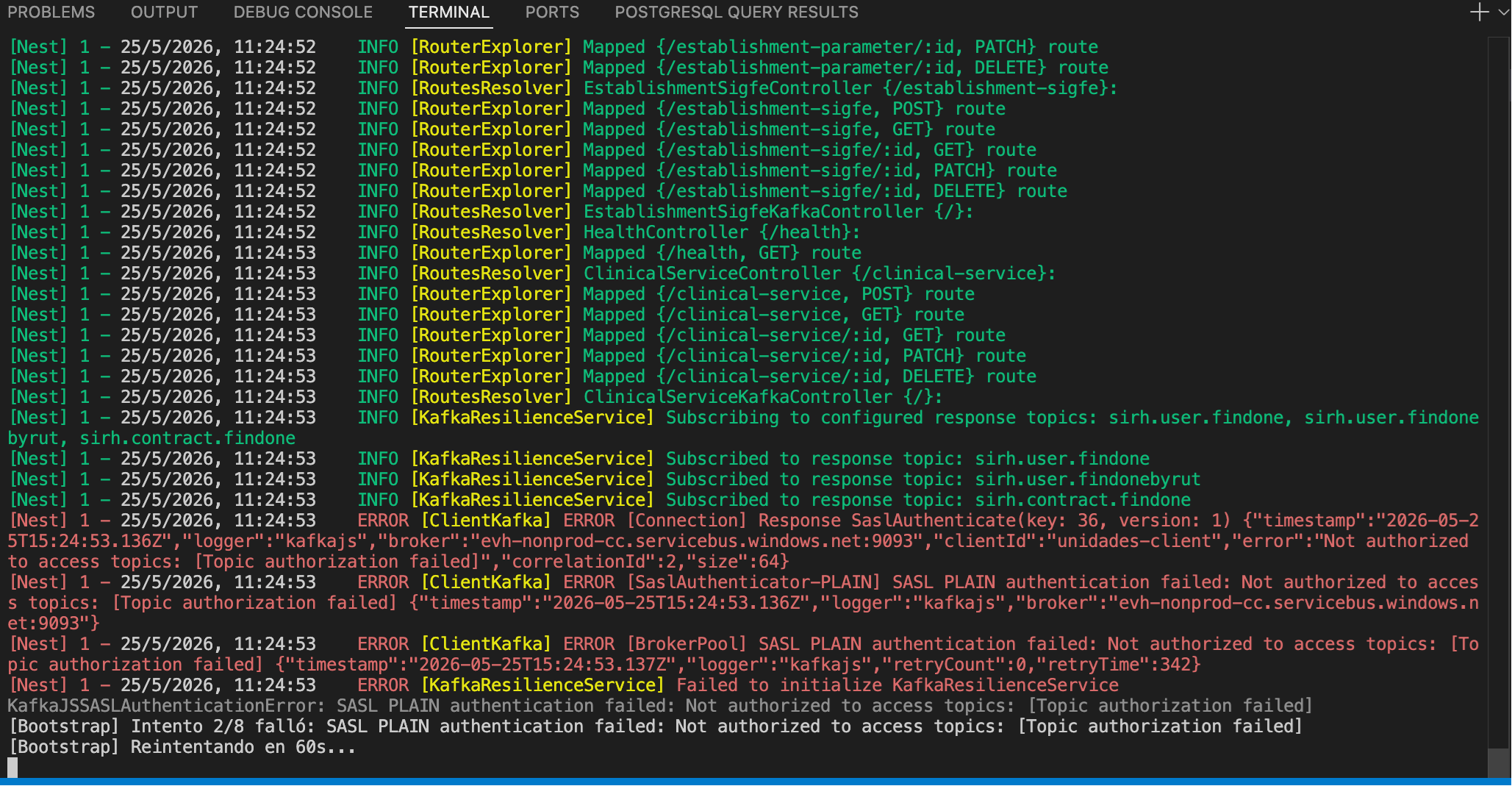Viewport: 1512px width, 786px height.
Task: Open the launch profile dropdown chevron
Action: pyautogui.click(x=1503, y=12)
